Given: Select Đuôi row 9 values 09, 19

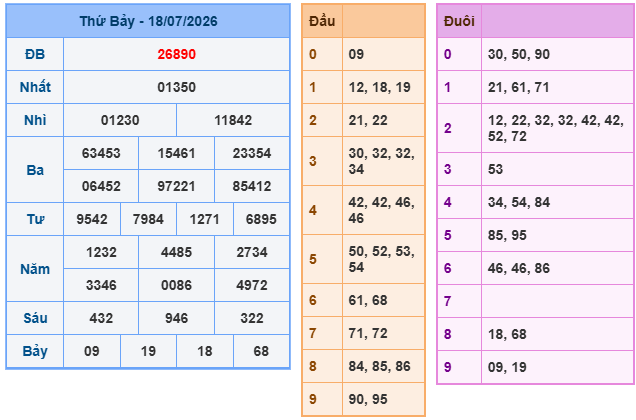Looking at the screenshot, I should pyautogui.click(x=507, y=367).
